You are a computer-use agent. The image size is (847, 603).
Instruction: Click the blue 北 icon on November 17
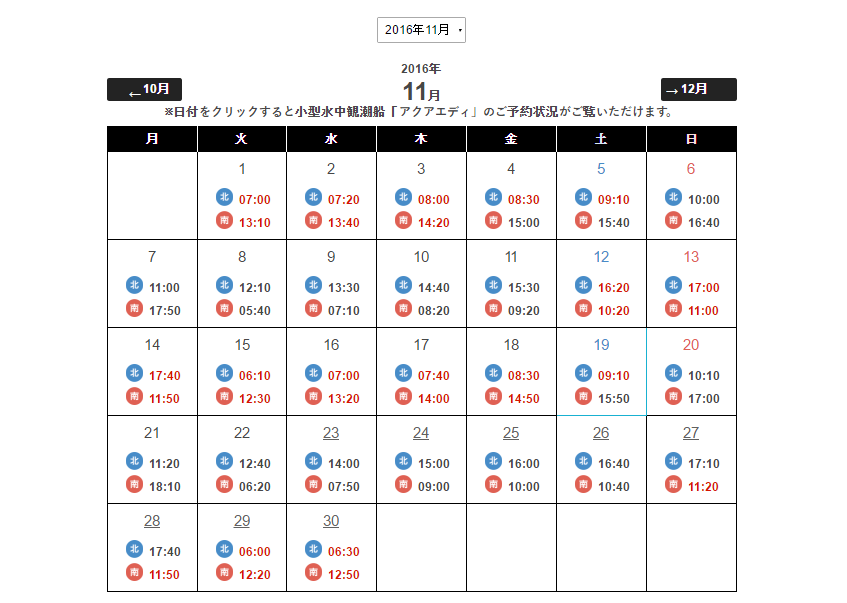(403, 373)
